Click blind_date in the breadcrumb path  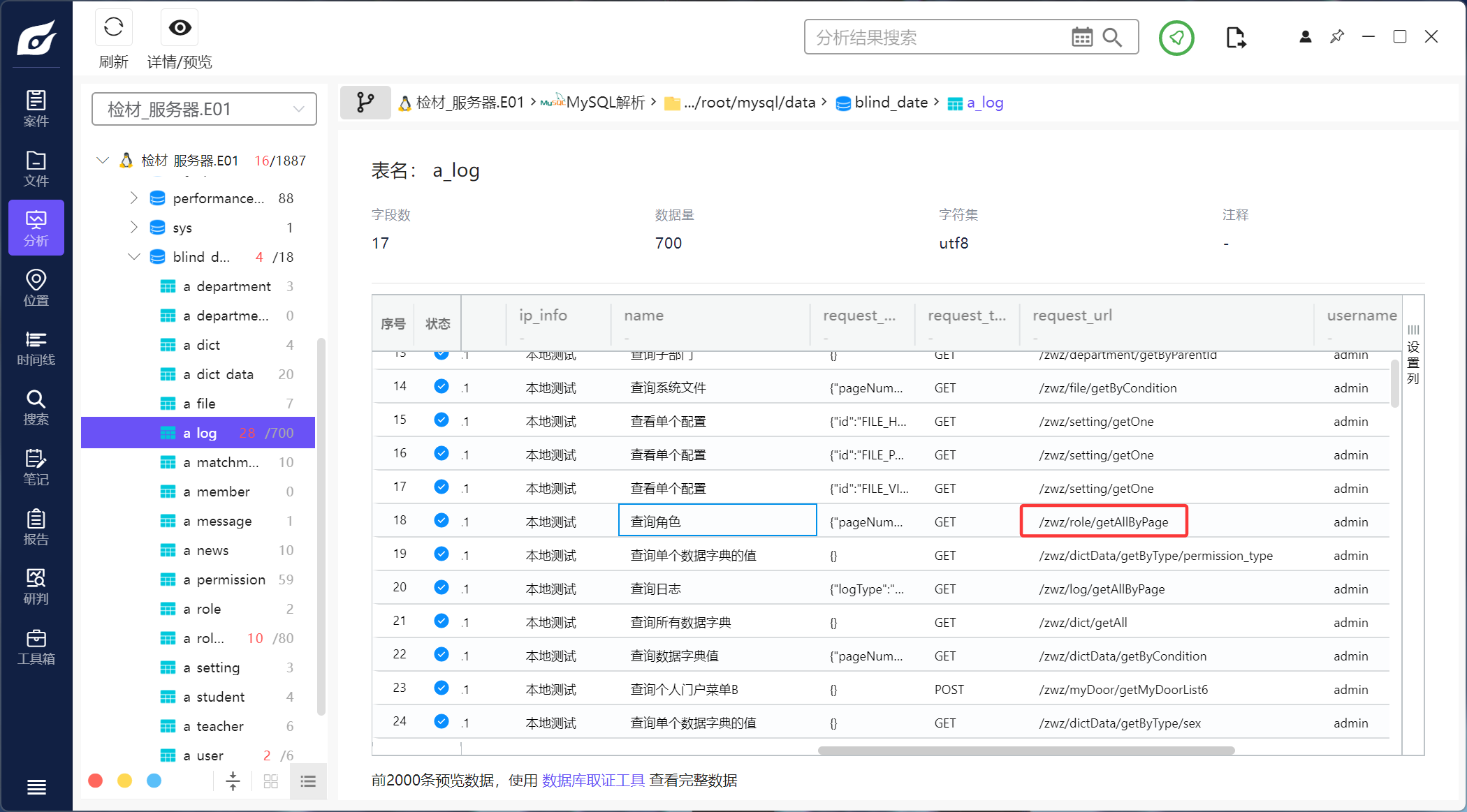890,103
